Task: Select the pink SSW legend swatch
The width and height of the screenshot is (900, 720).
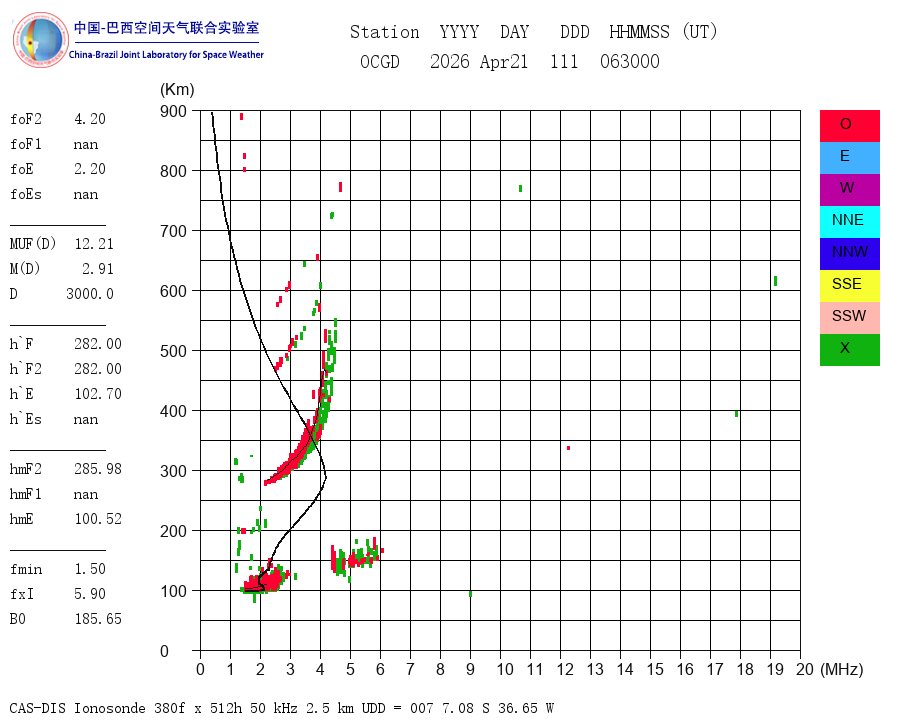Action: point(849,318)
